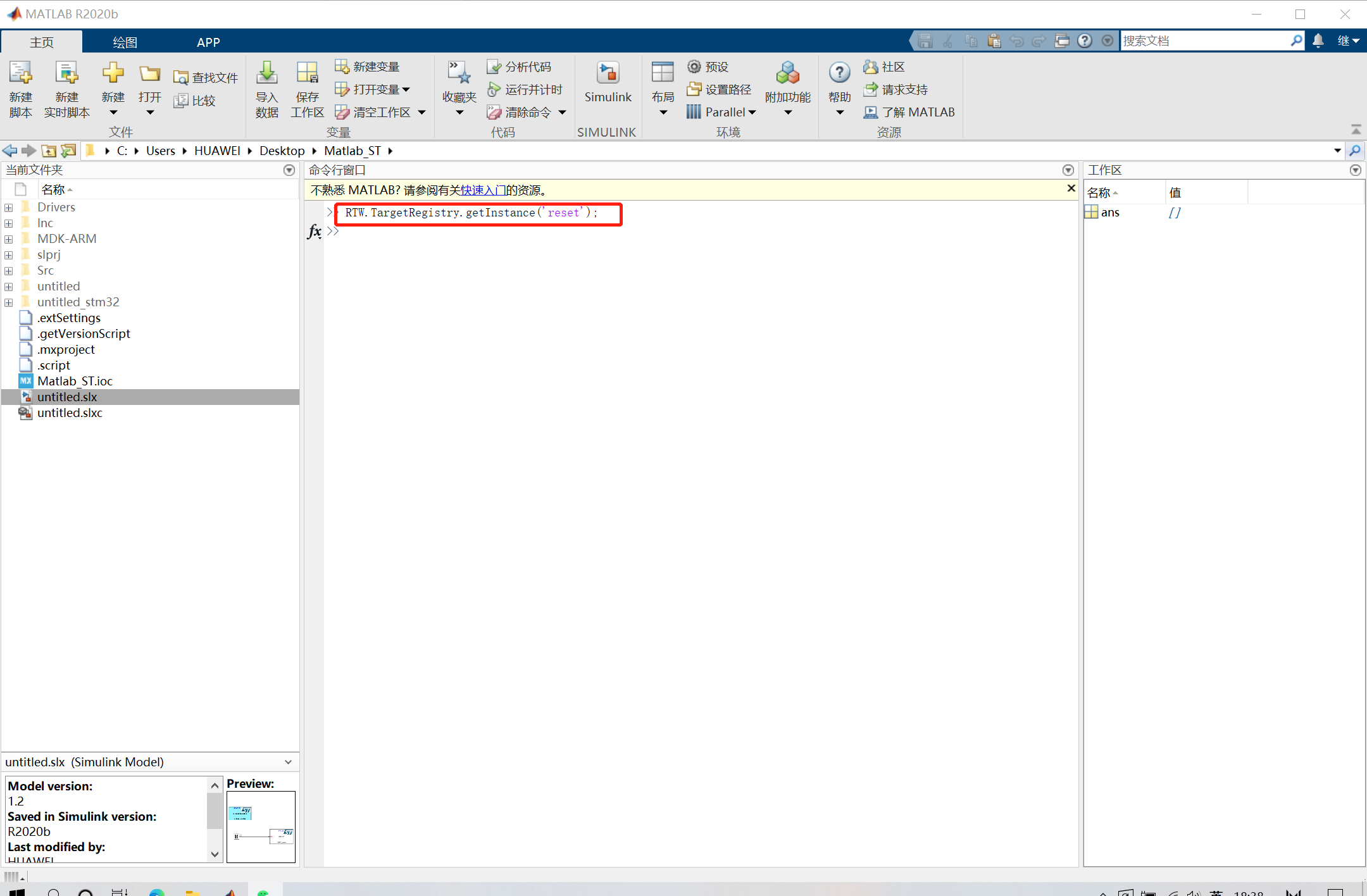The image size is (1367, 896).
Task: Expand the MDK-ARM folder
Action: click(x=8, y=239)
